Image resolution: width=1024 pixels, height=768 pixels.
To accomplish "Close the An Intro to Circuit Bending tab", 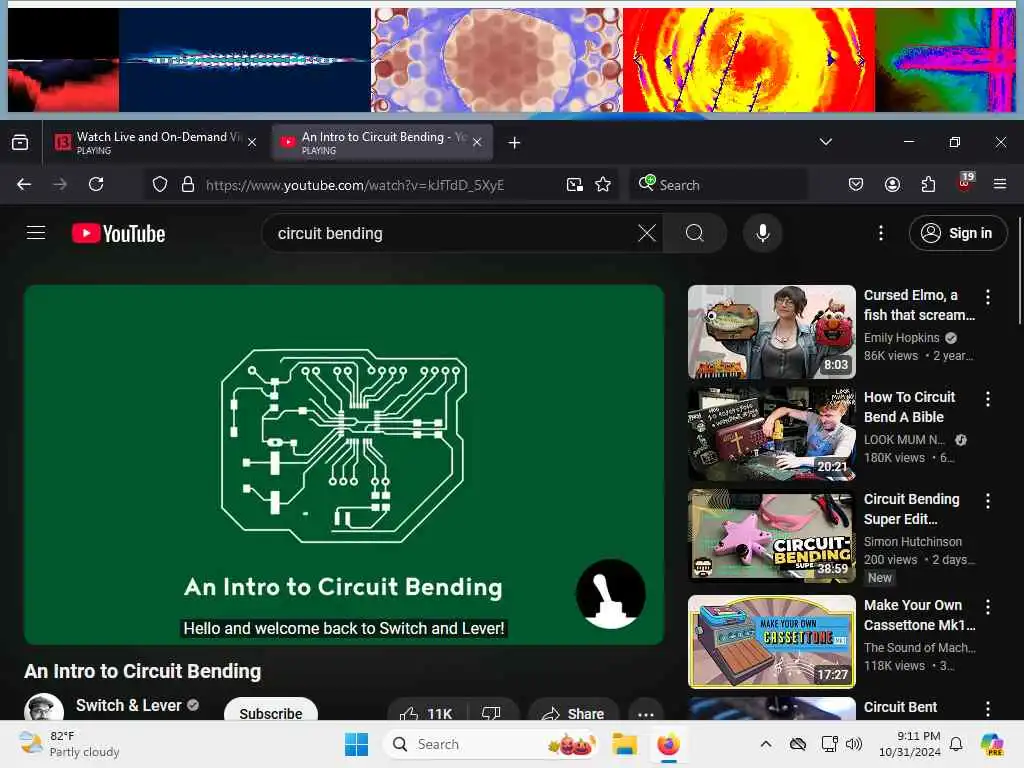I will (477, 142).
